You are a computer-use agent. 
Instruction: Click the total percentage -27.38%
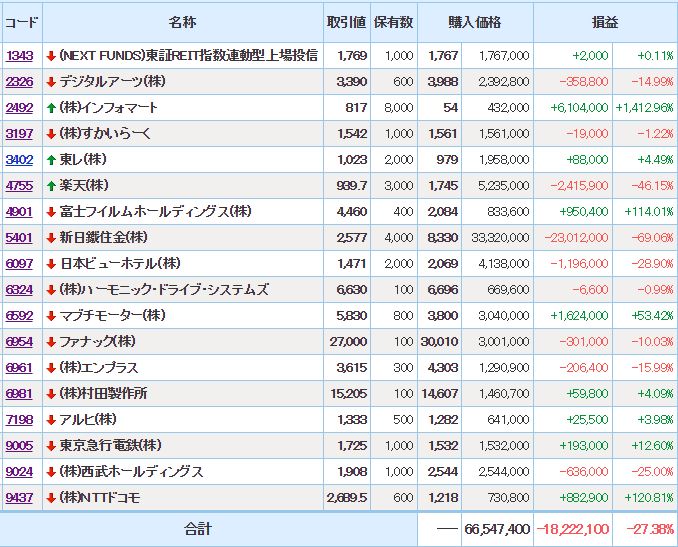(x=650, y=529)
